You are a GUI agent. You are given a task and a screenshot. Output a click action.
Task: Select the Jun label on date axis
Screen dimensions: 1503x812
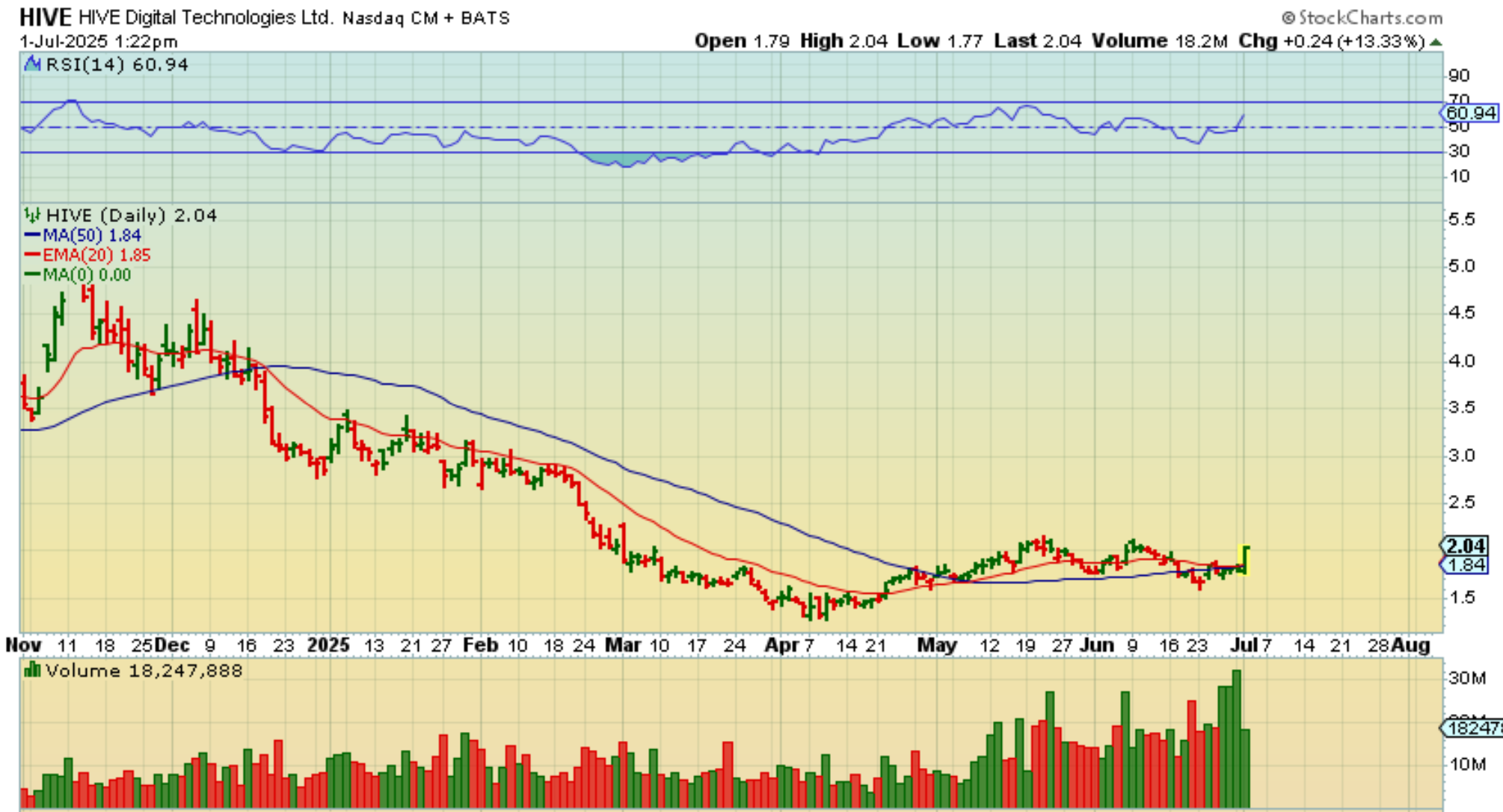click(x=1096, y=645)
